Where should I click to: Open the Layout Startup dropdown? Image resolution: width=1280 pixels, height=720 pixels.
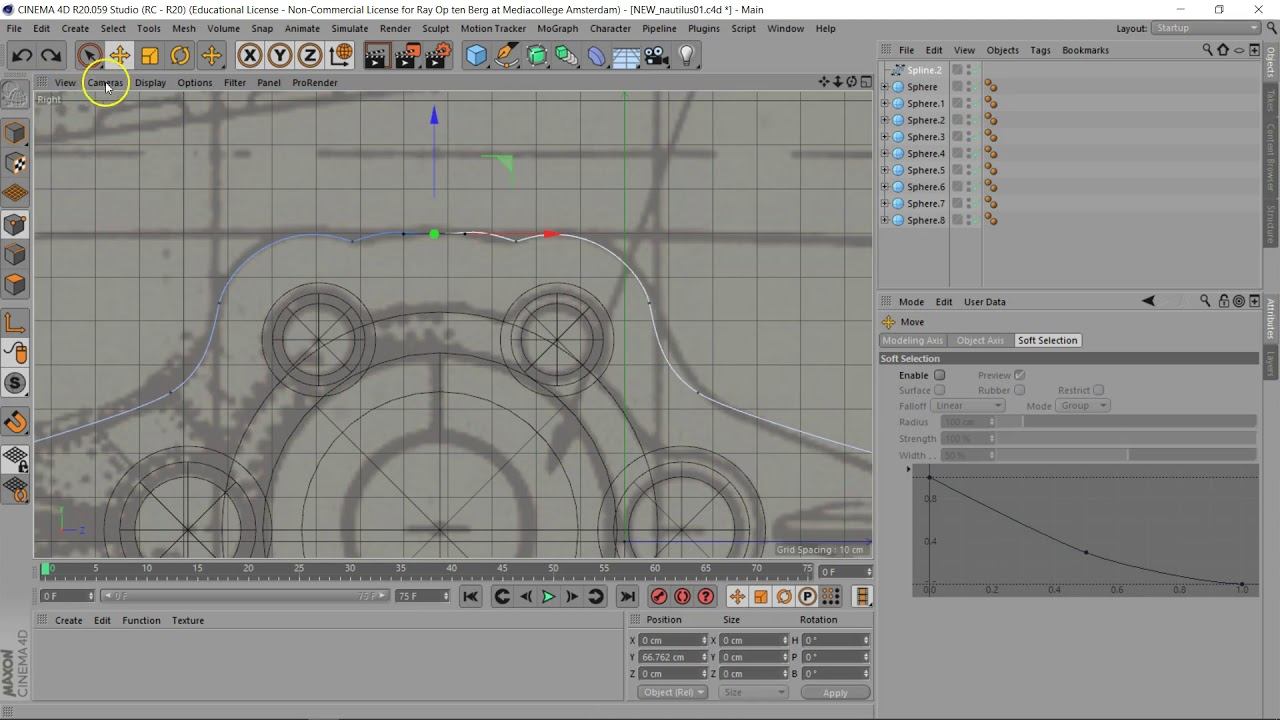[1207, 28]
